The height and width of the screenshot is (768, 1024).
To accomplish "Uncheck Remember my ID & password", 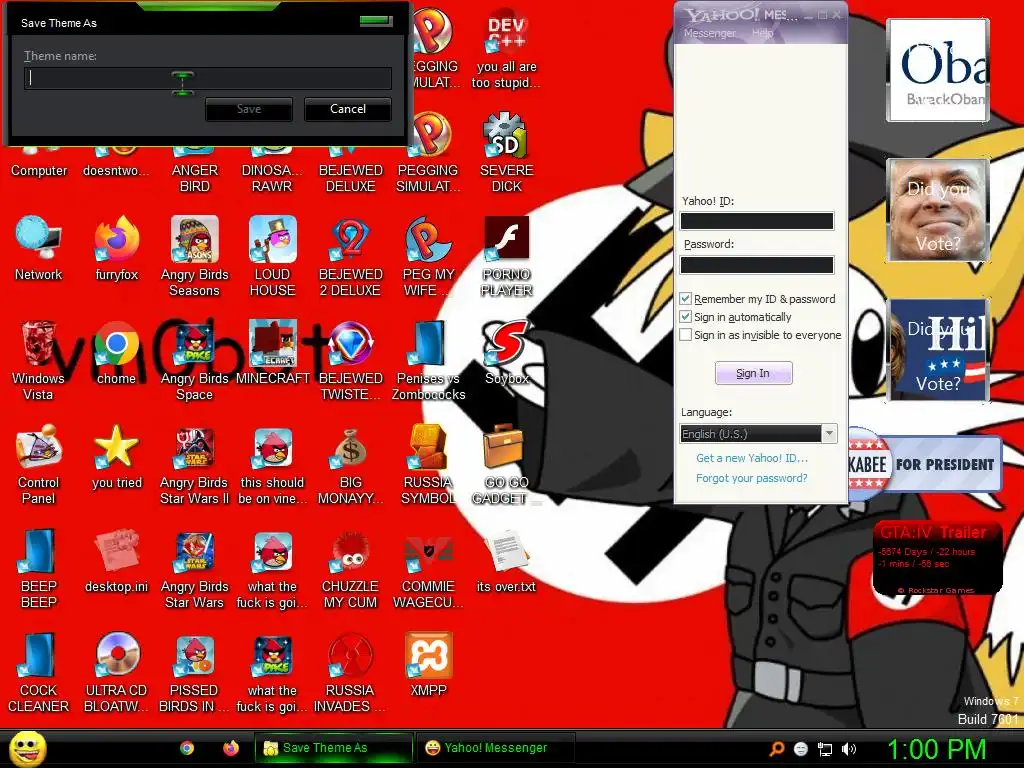I will pos(685,298).
